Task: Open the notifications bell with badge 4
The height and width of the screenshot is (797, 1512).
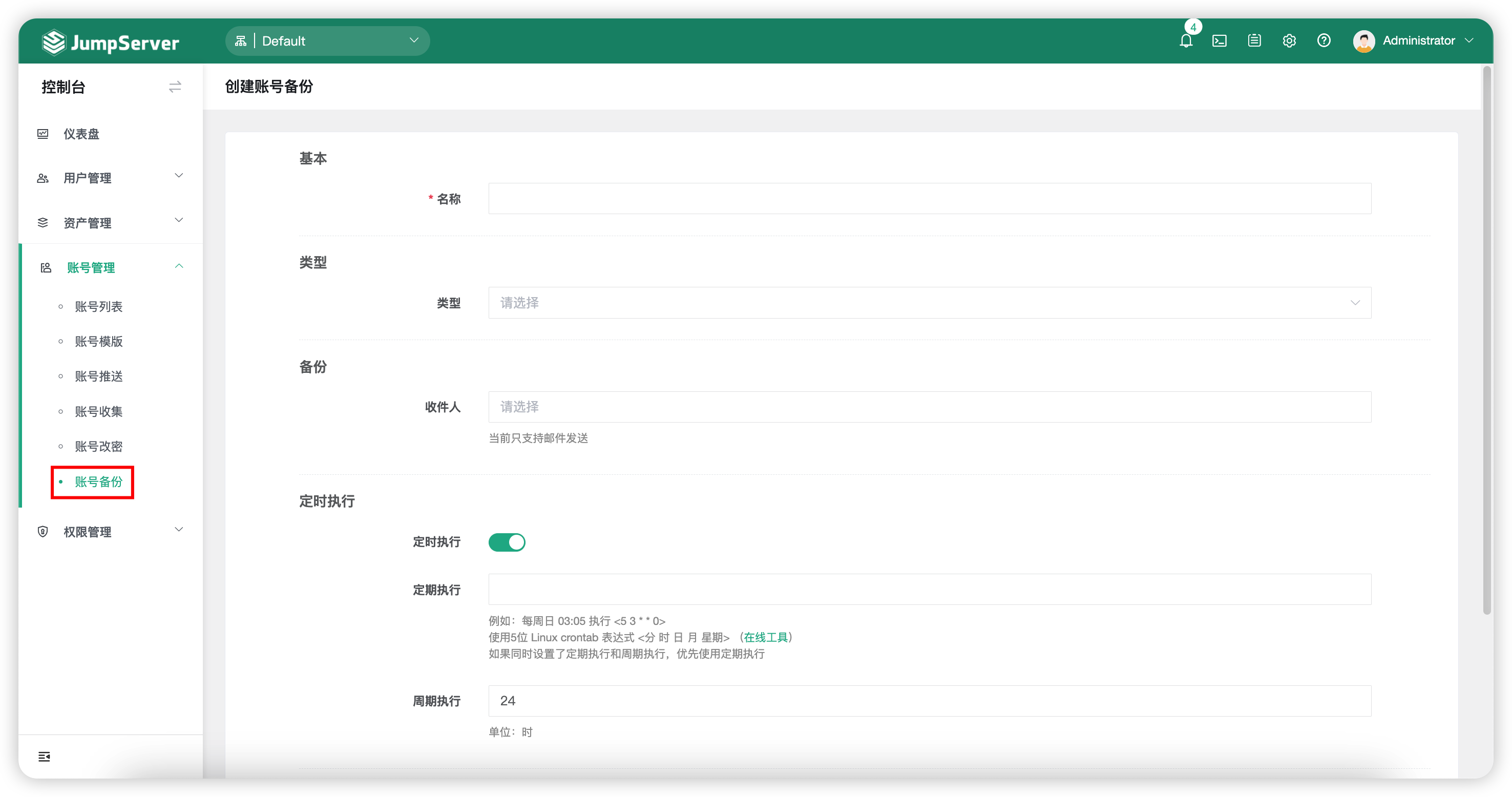Action: (1186, 40)
